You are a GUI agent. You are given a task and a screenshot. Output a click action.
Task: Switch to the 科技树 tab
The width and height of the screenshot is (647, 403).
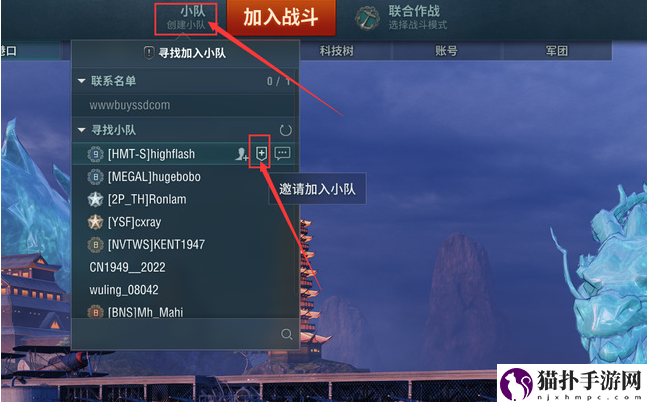(336, 51)
